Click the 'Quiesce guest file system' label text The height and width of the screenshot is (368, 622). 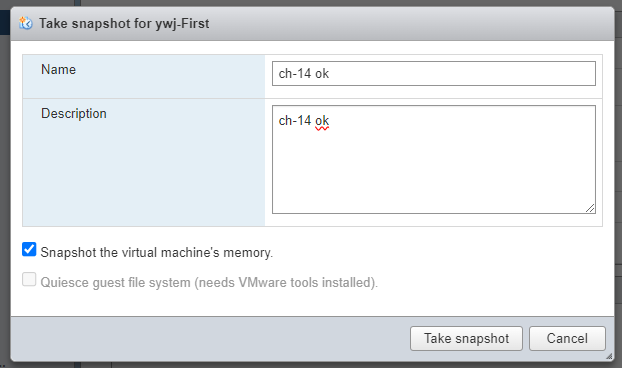tap(209, 282)
